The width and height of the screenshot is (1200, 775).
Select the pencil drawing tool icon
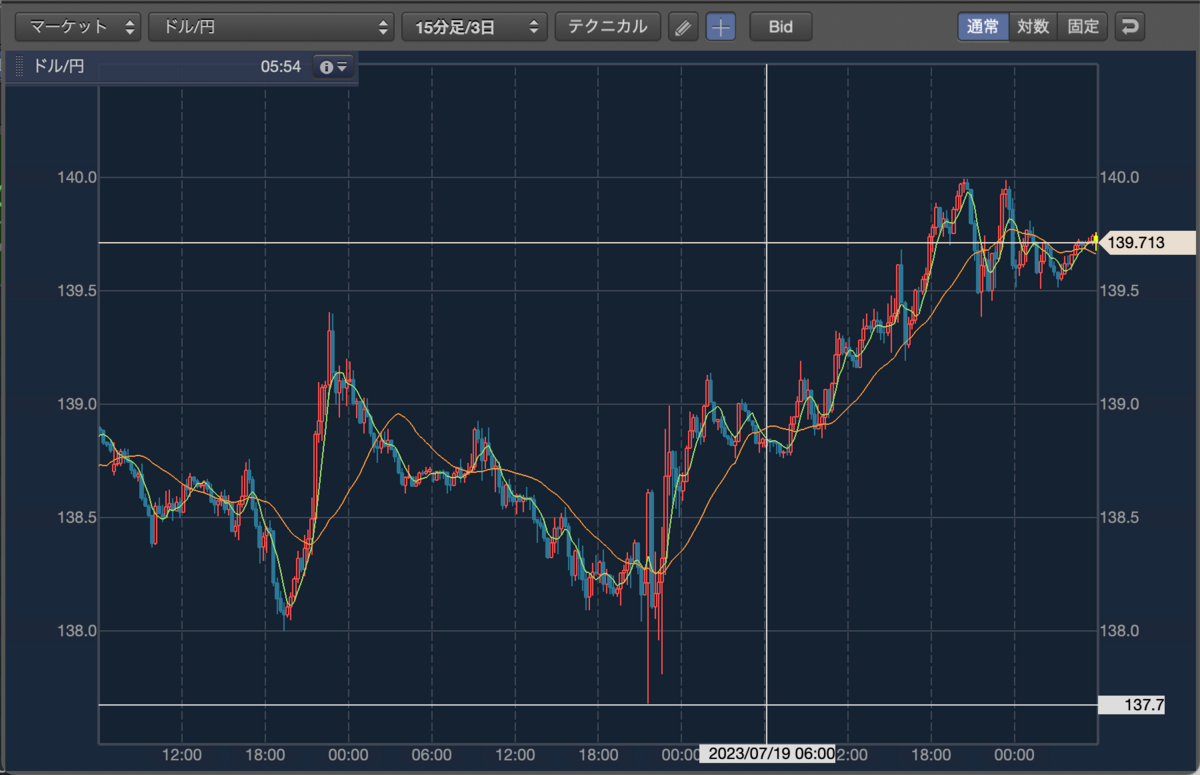pyautogui.click(x=683, y=27)
